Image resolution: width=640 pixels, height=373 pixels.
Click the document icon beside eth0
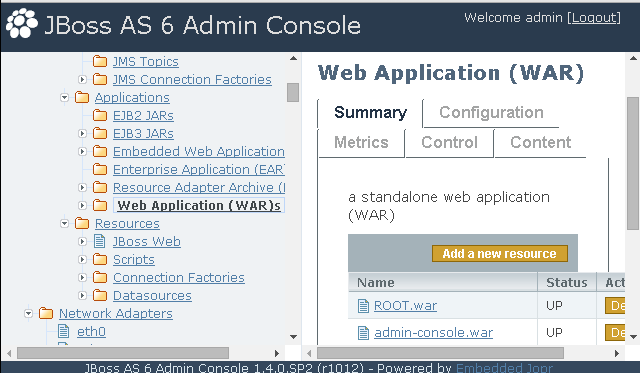coord(64,331)
